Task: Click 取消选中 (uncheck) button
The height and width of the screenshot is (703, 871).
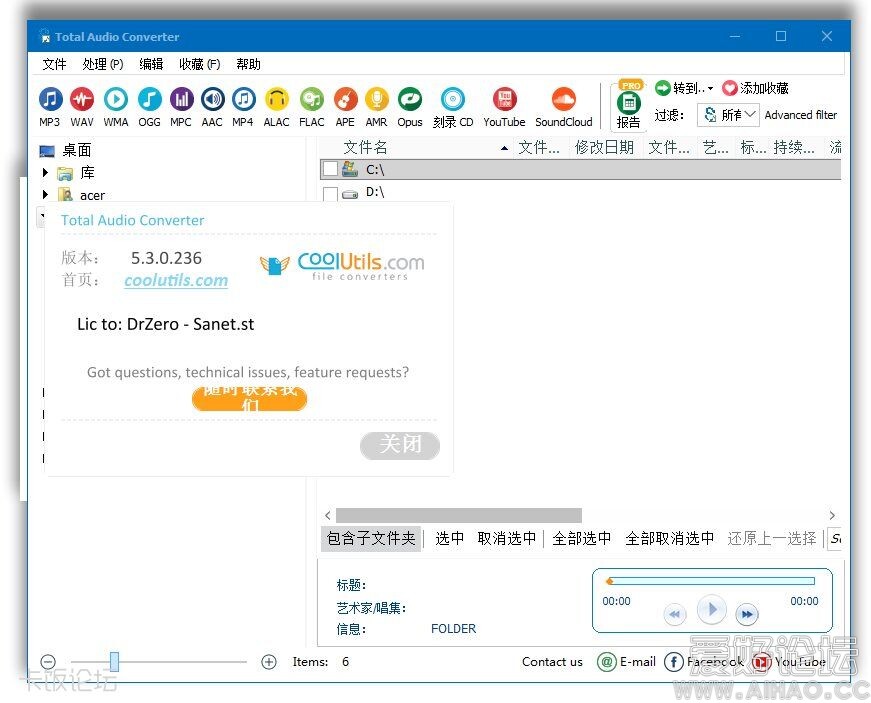Action: point(507,538)
